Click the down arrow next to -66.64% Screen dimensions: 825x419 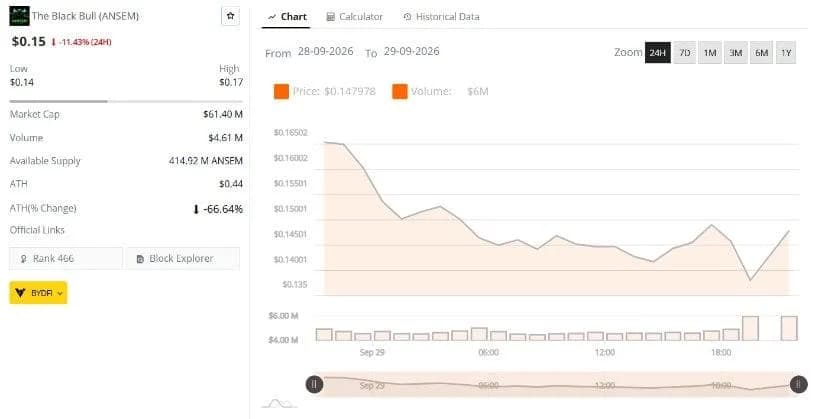coord(196,210)
